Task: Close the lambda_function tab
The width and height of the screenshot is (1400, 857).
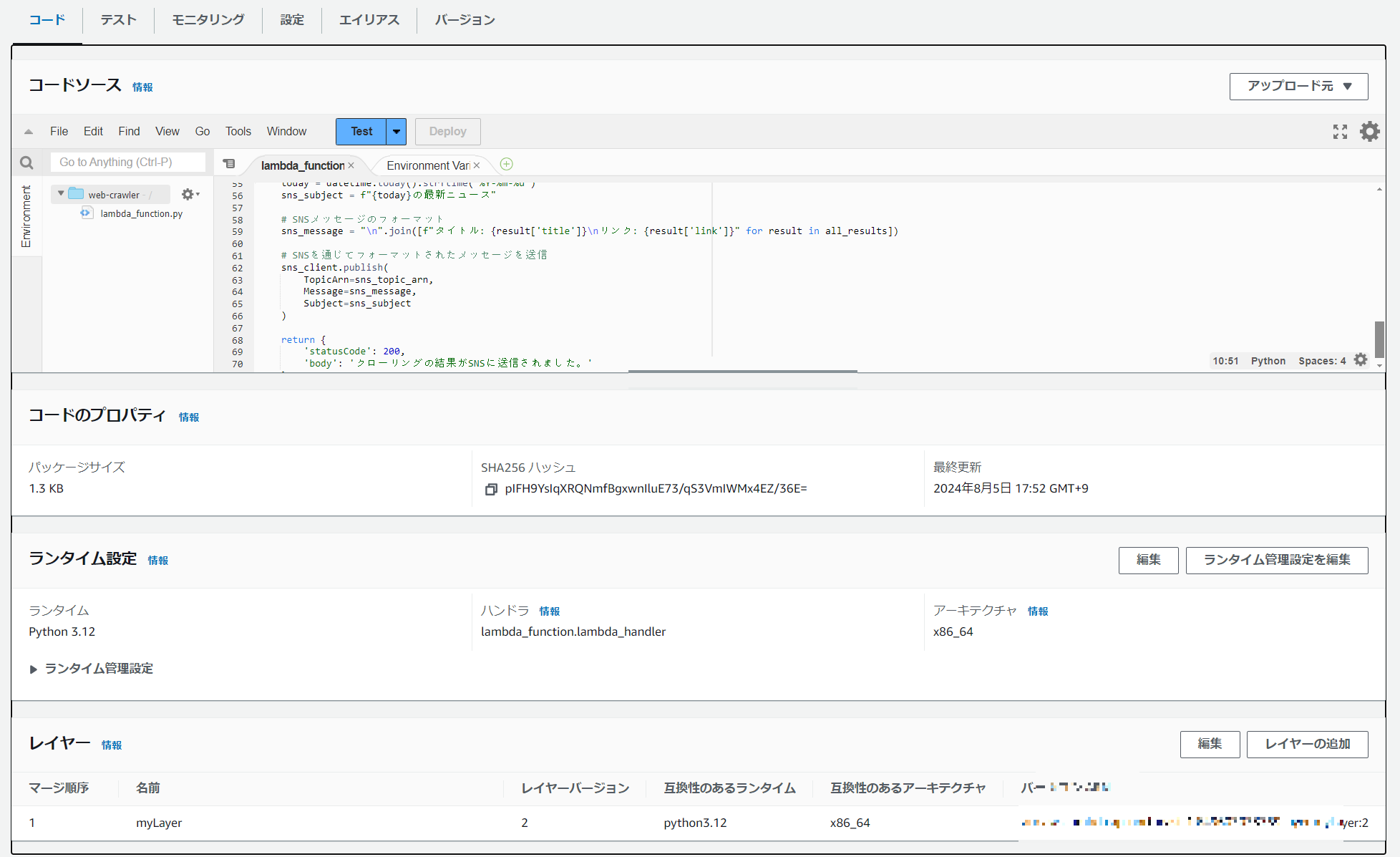Action: [351, 165]
